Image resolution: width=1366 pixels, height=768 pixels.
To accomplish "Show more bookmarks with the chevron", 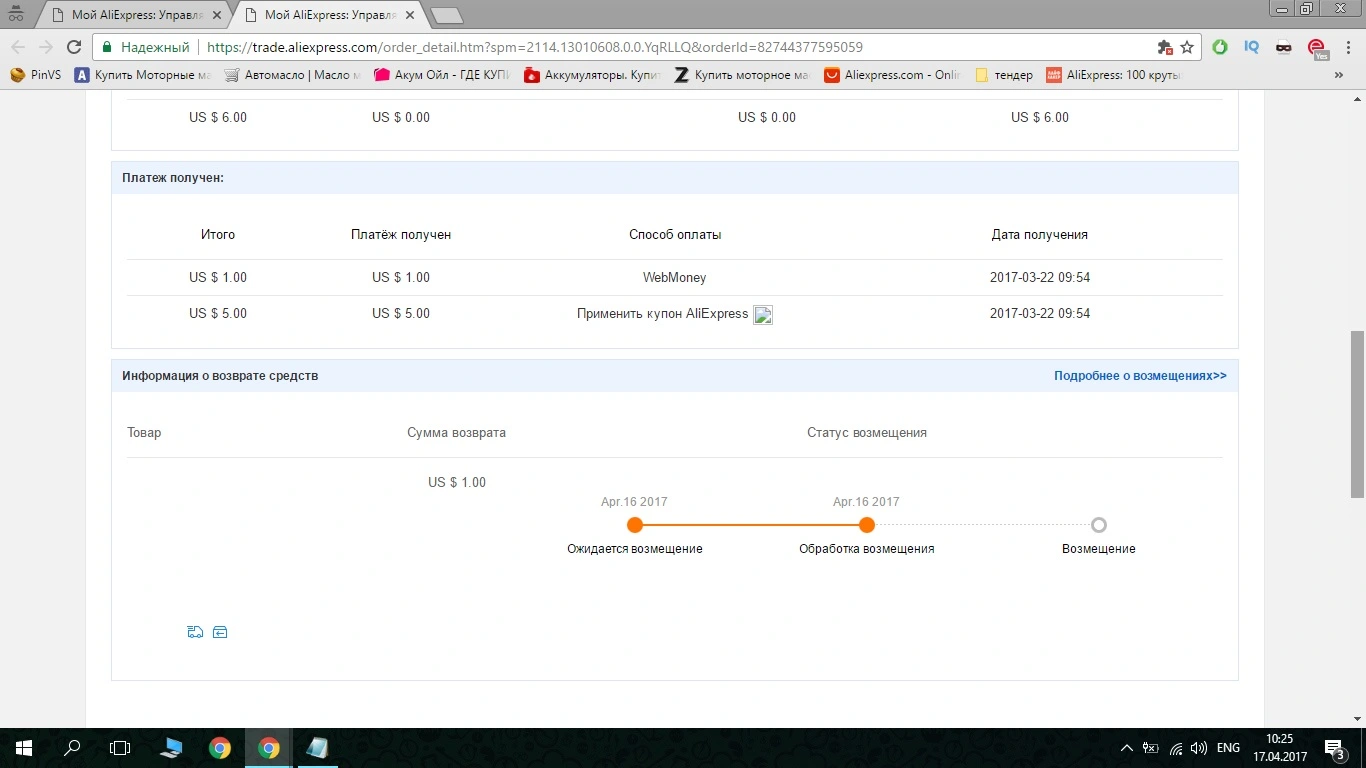I will pyautogui.click(x=1339, y=75).
